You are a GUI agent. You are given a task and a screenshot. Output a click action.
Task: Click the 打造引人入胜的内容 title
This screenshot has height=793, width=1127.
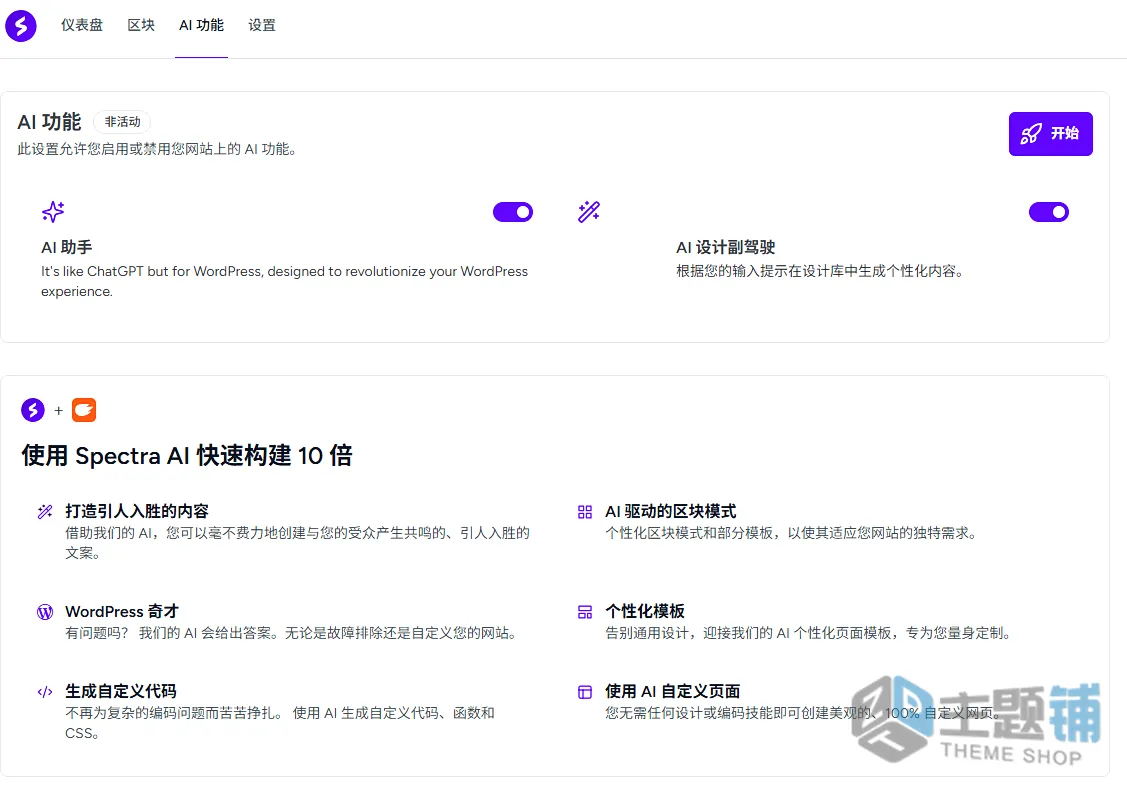click(x=137, y=511)
